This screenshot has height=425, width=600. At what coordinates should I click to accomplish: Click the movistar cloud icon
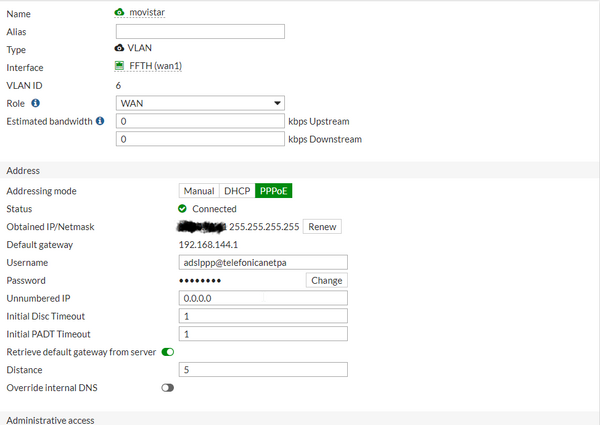121,12
